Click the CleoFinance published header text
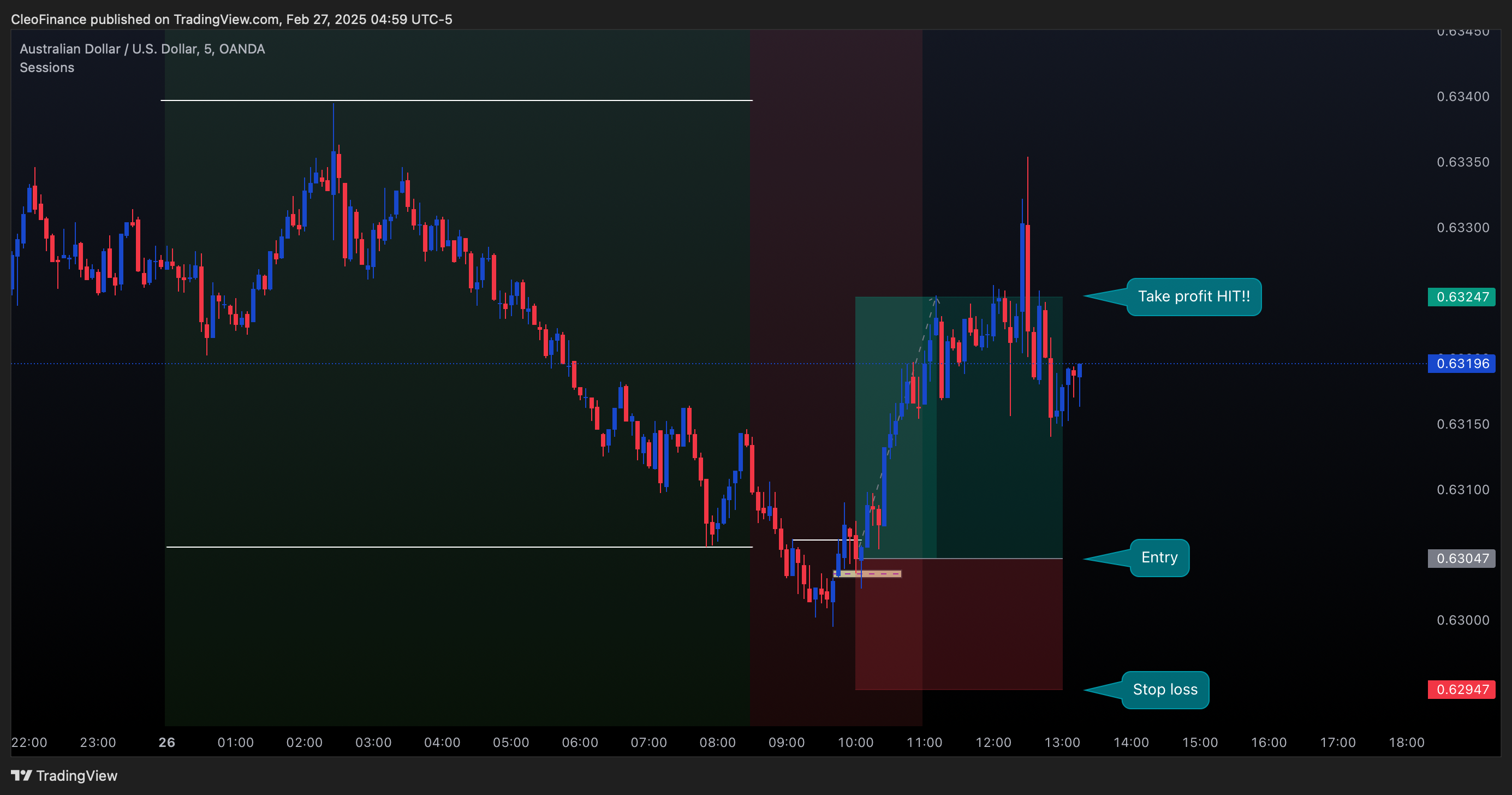The image size is (1512, 795). (231, 19)
